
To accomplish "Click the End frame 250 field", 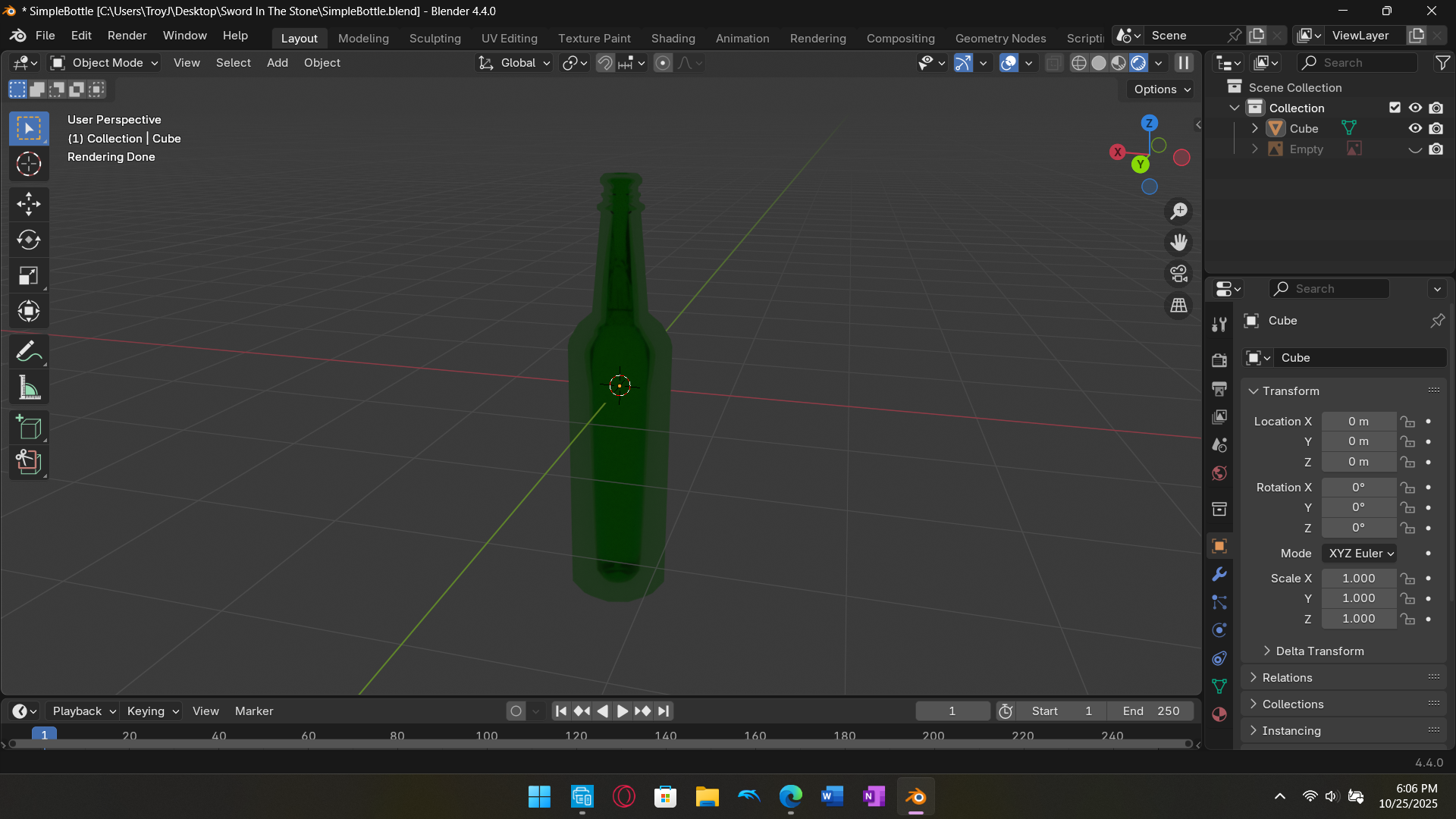I will pyautogui.click(x=1150, y=711).
